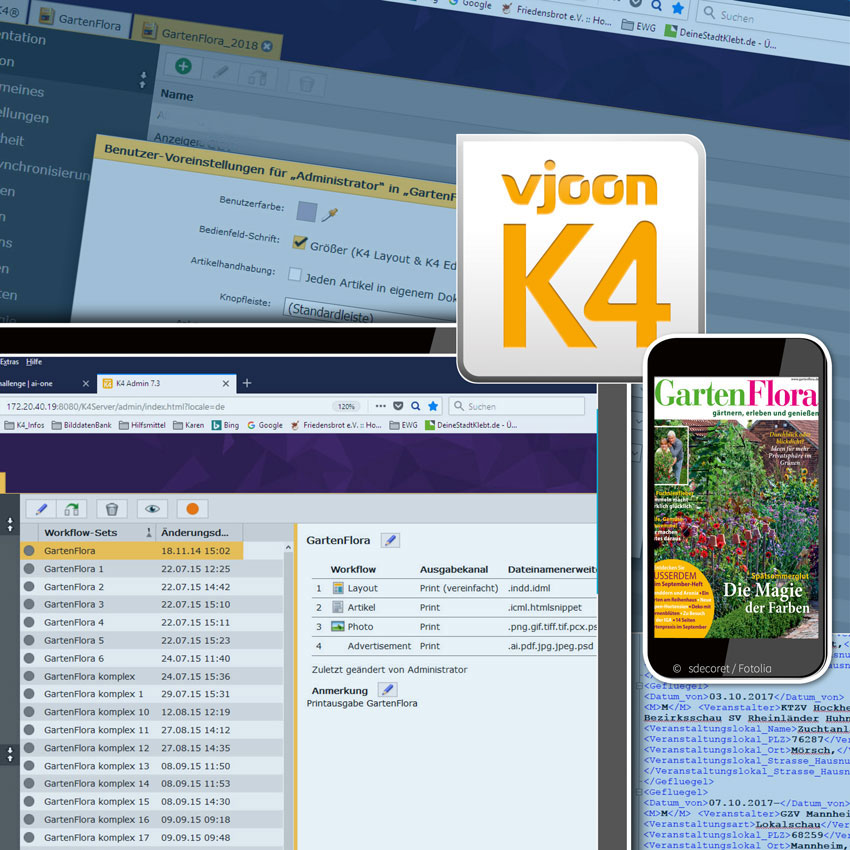The image size is (850, 850).
Task: Click the pencil icon beside Anmerkung
Action: click(x=386, y=690)
